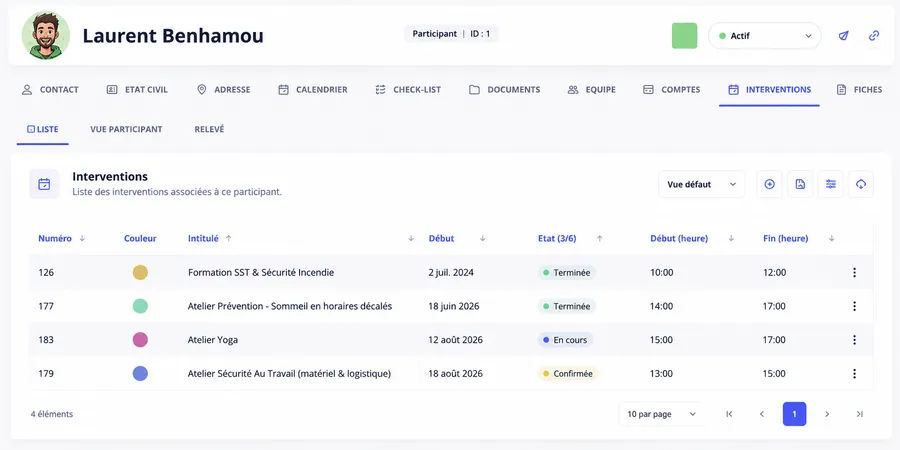Click the add intervention plus icon

tap(770, 184)
